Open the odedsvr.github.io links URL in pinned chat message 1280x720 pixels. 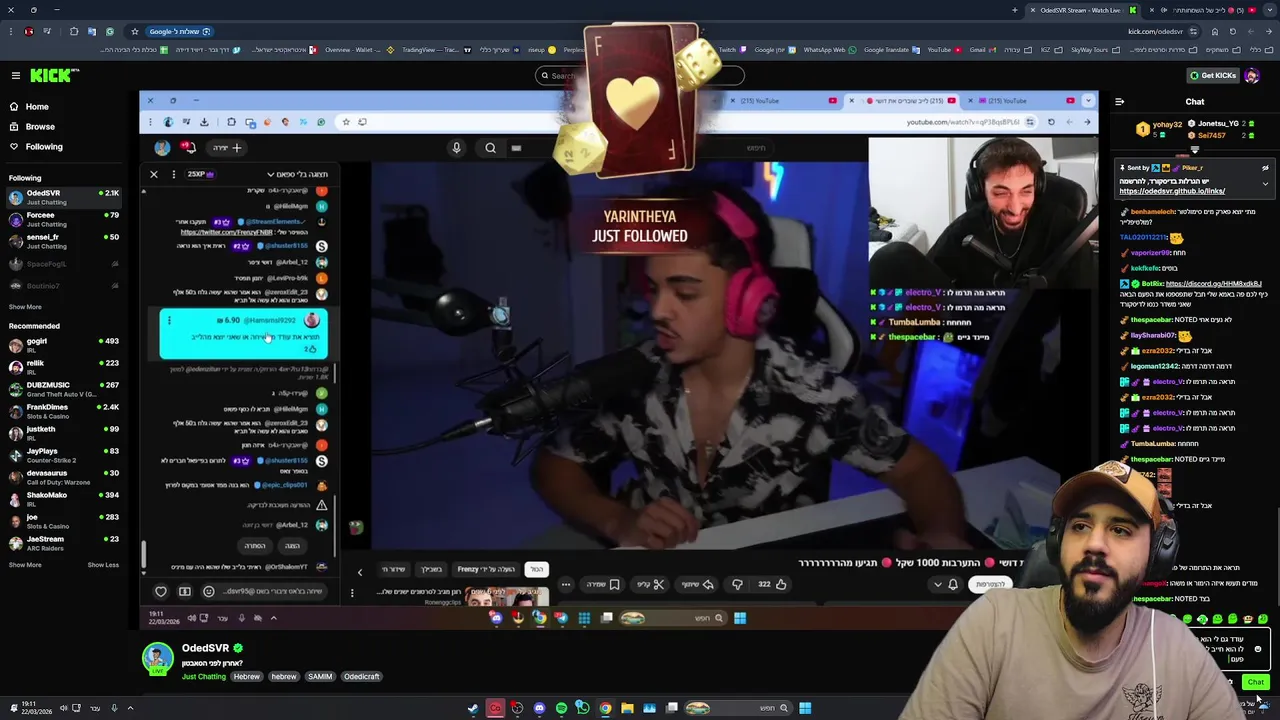point(1172,191)
